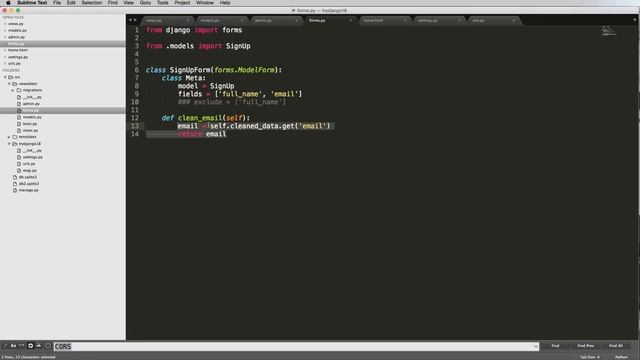640x360 pixels.
Task: Open the Selection menu
Action: click(x=91, y=3)
